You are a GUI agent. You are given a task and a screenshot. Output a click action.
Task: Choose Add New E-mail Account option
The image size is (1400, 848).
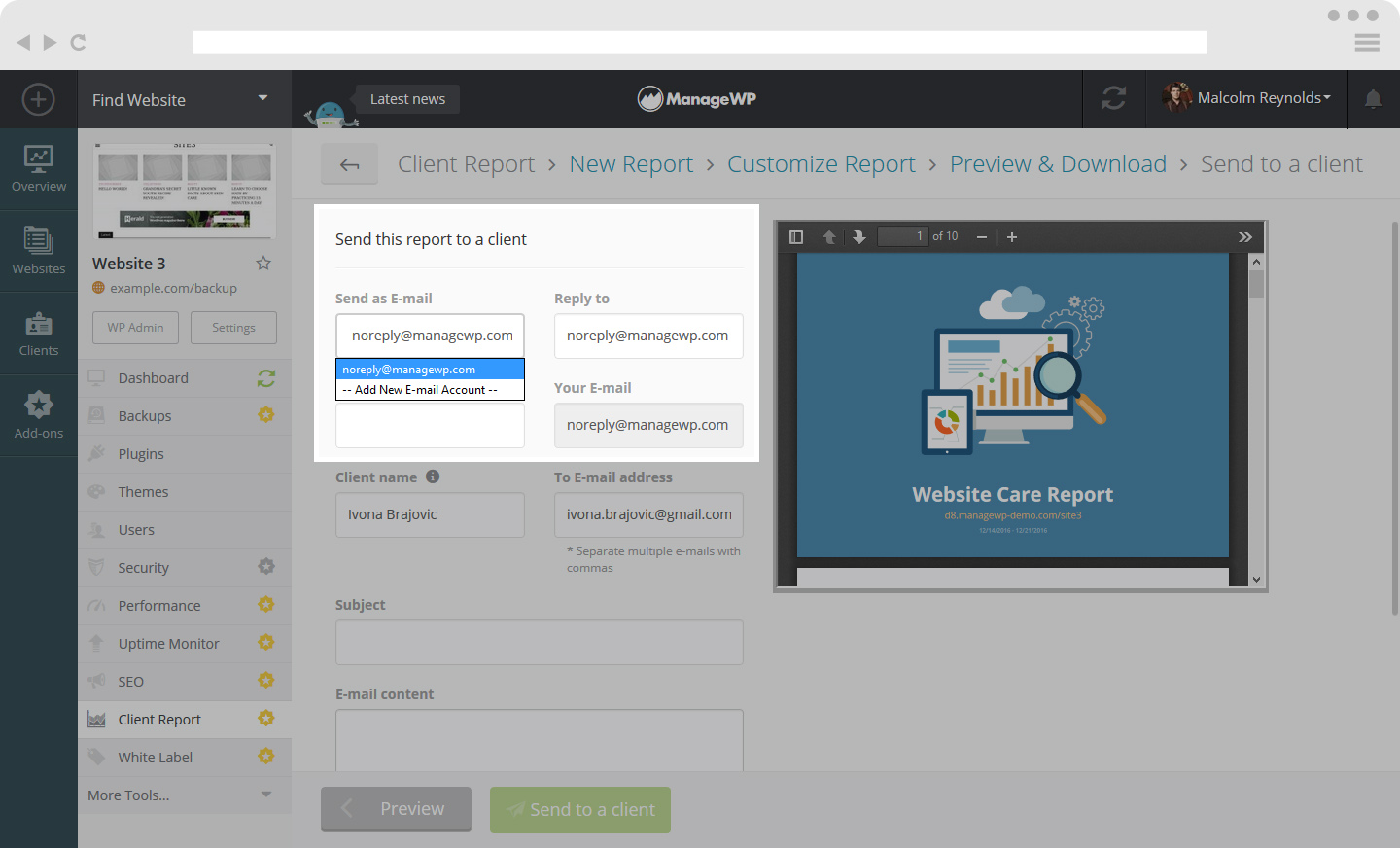coord(430,390)
